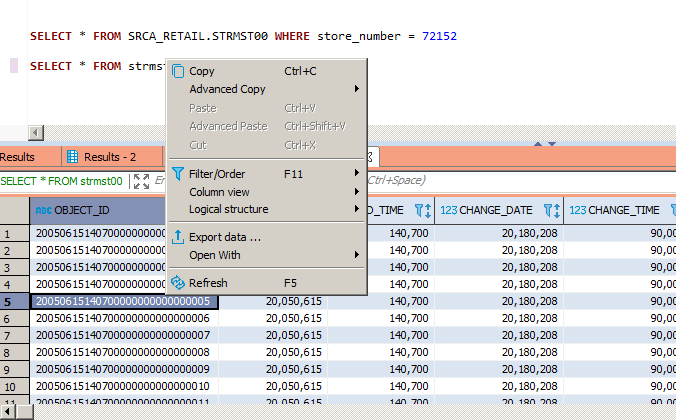Expand the Logical structure submenu arrow
Viewport: 676px width, 420px height.
357,209
